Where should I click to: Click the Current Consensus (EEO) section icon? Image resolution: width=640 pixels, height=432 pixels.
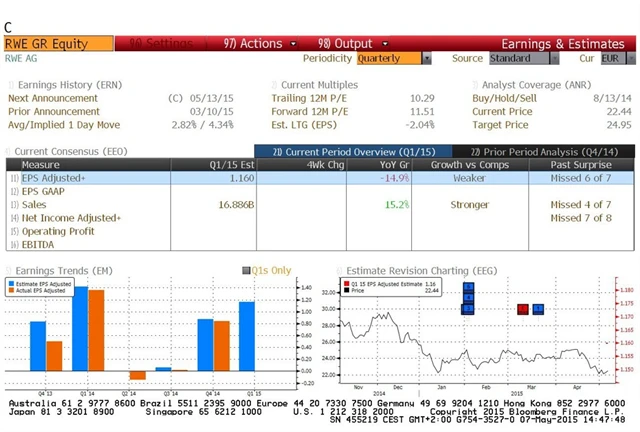[10, 151]
